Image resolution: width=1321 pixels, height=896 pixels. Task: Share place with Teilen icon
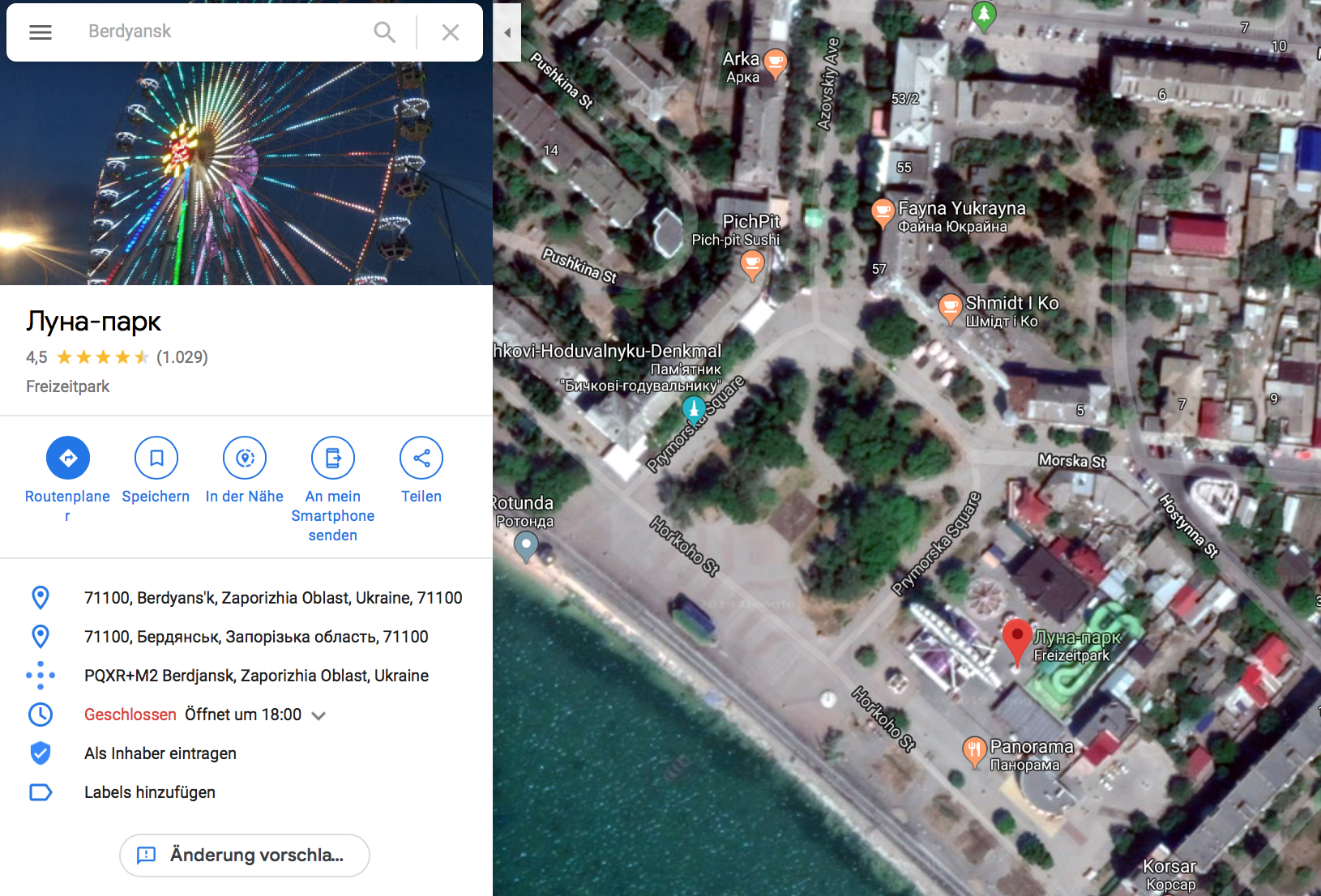[421, 458]
